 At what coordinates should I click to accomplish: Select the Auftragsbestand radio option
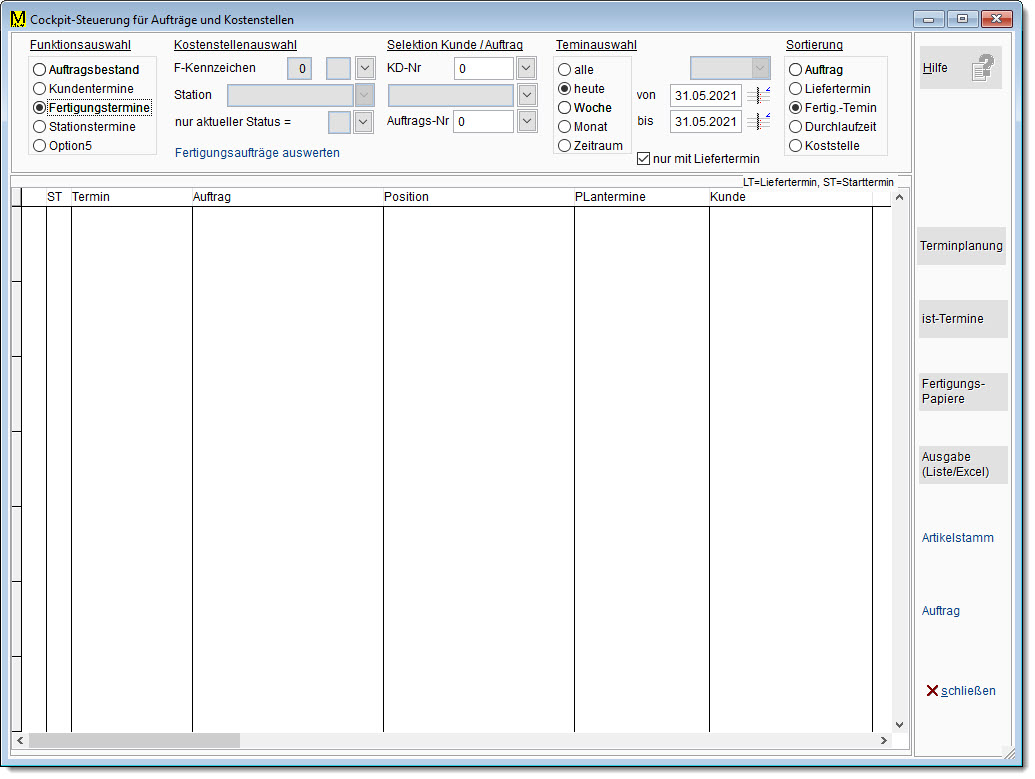(x=40, y=70)
